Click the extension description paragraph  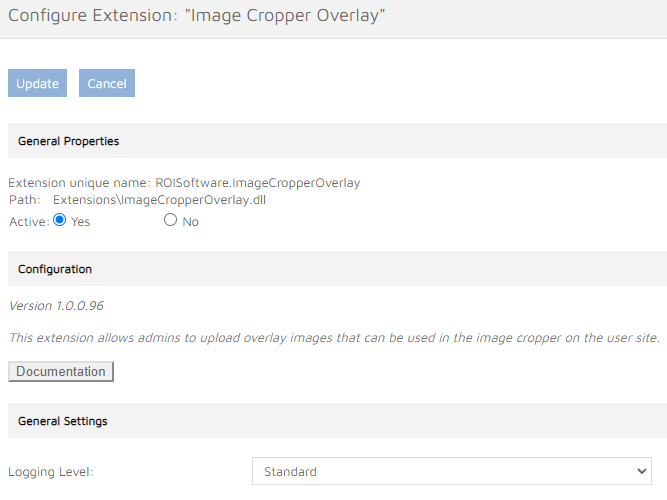334,338
